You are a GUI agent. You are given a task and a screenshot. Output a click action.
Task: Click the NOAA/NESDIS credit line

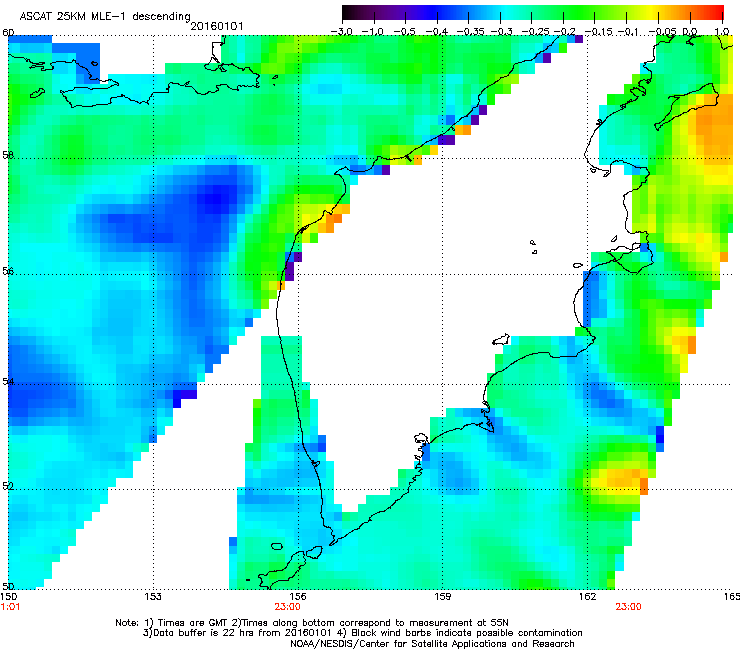click(x=432, y=643)
